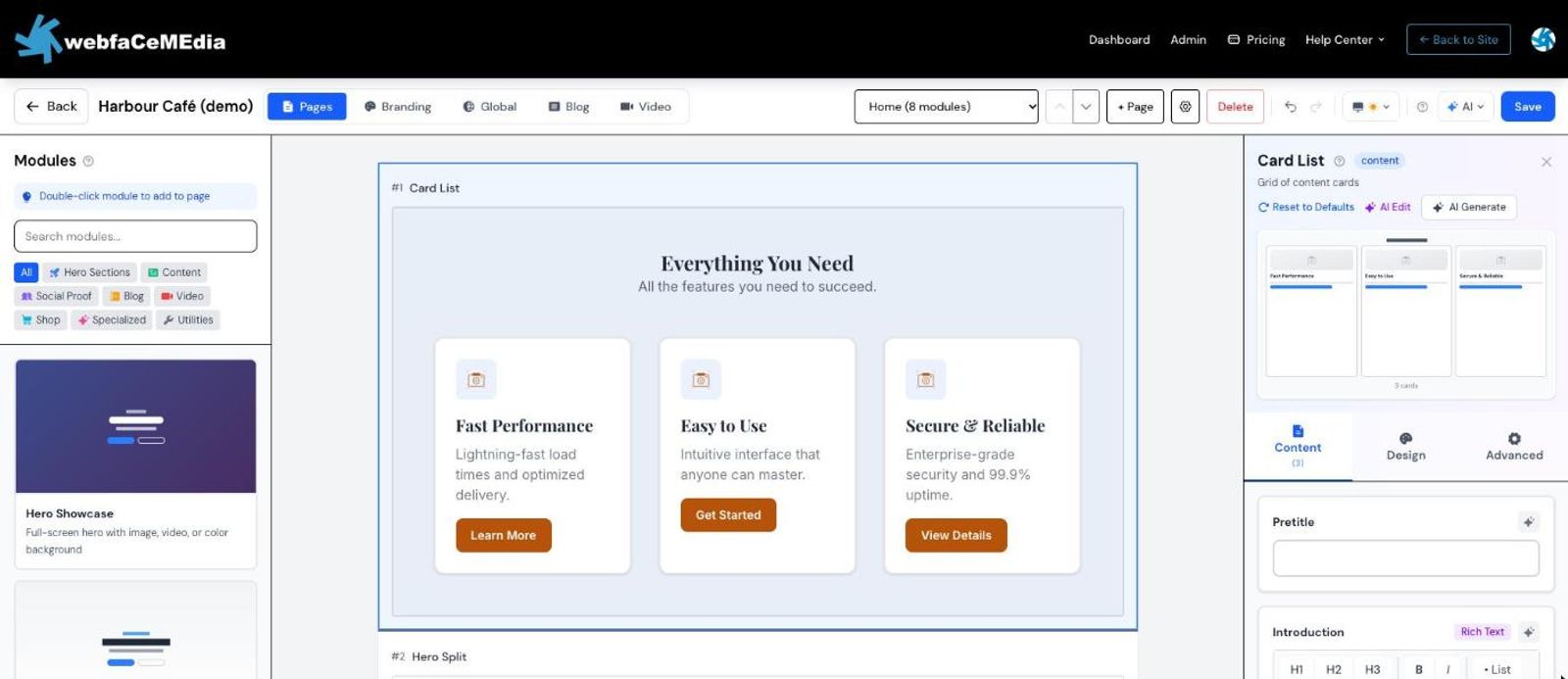The width and height of the screenshot is (1568, 679).
Task: Click icon on Secure & Reliable card
Action: click(x=926, y=379)
